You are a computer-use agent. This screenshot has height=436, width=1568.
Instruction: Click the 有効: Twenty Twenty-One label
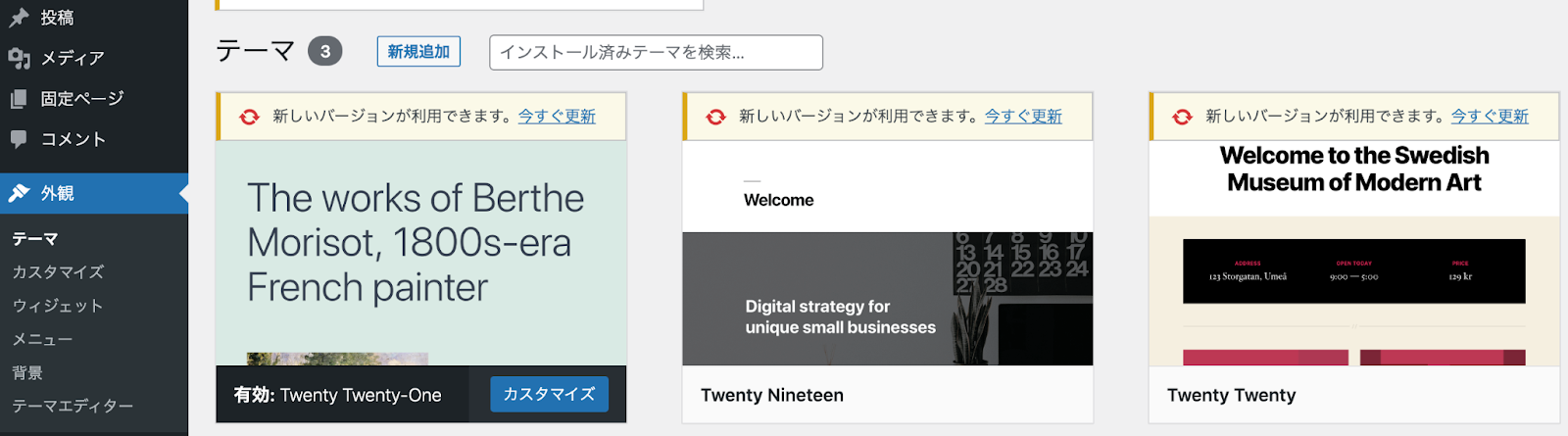[x=337, y=395]
